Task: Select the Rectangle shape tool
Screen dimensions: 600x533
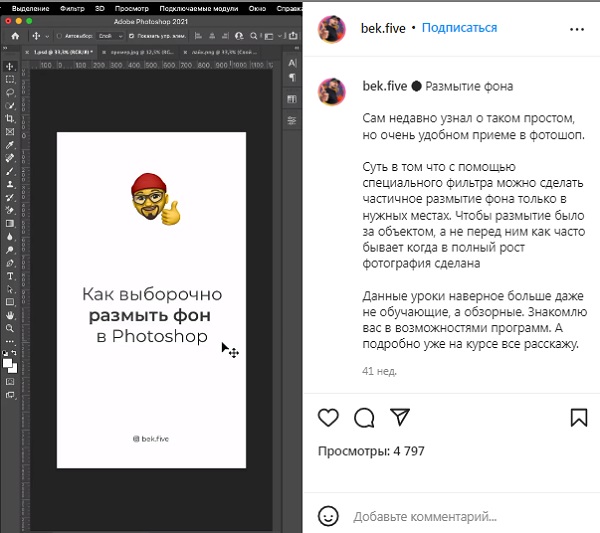Action: point(10,302)
